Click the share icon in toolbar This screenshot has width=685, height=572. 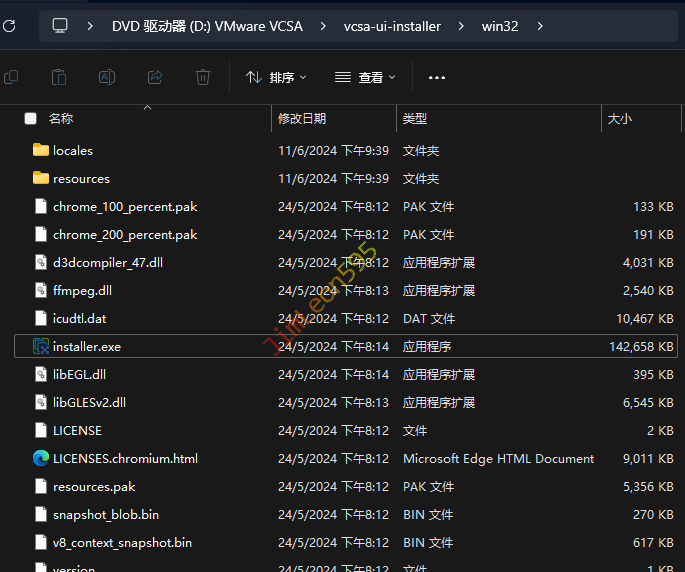pyautogui.click(x=155, y=77)
